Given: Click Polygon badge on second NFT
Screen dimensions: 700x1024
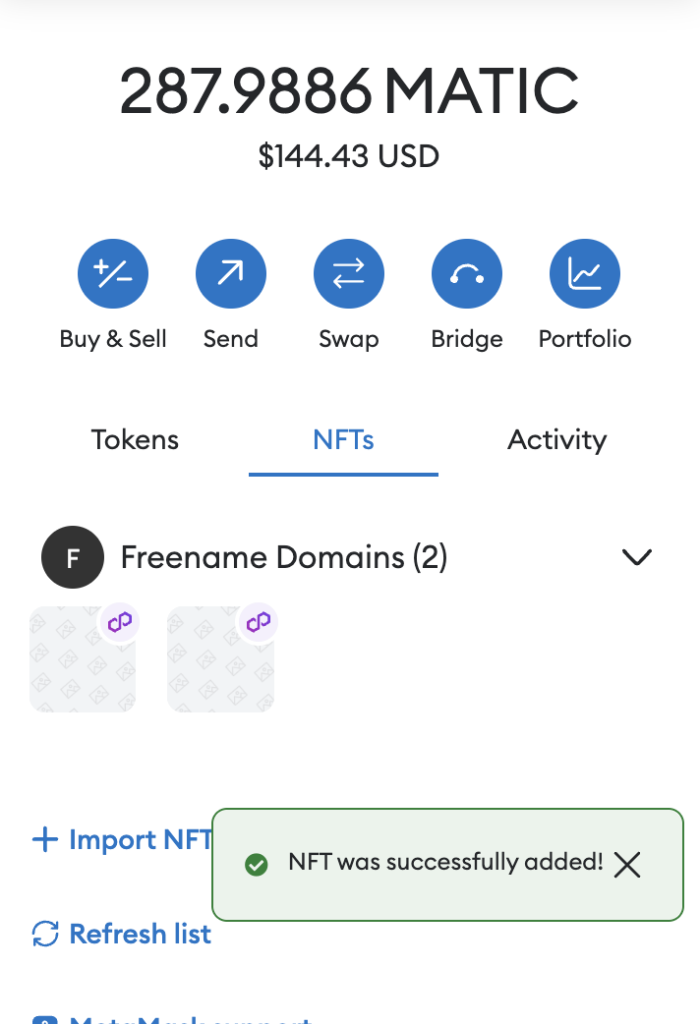Looking at the screenshot, I should click(258, 622).
